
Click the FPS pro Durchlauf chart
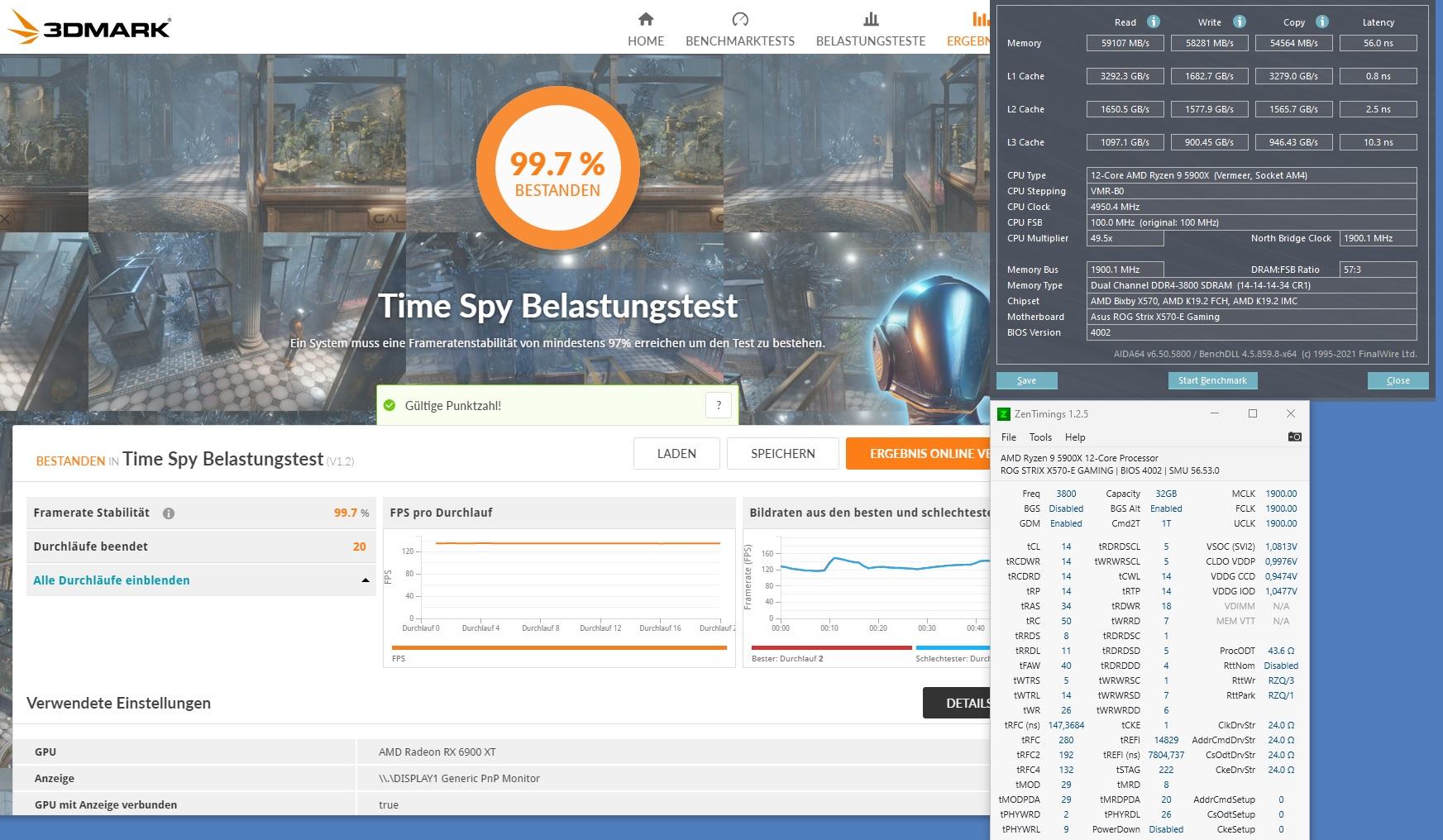(559, 584)
